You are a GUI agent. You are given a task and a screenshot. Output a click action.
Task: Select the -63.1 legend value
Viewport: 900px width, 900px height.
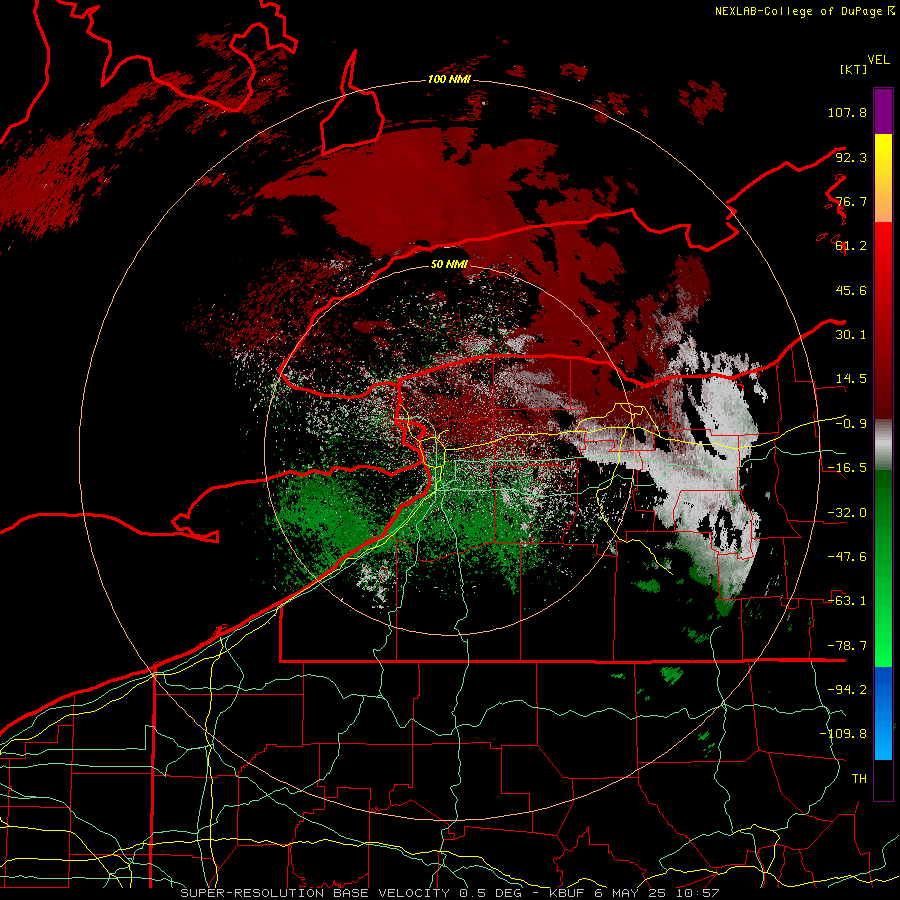click(x=847, y=601)
